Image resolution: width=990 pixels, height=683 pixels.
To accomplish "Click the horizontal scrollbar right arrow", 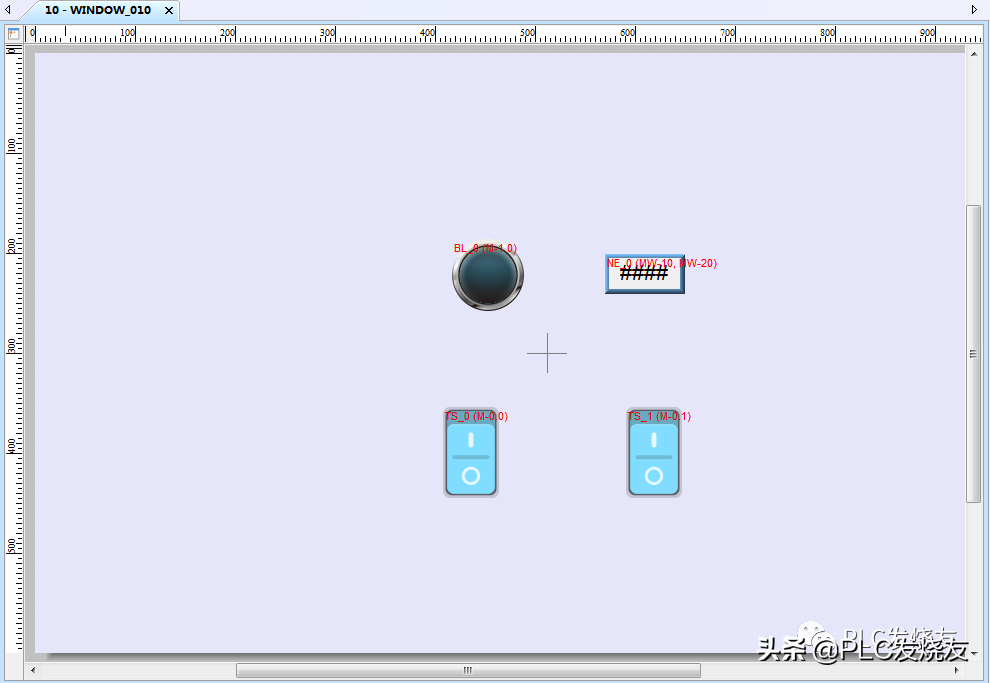I will coord(958,670).
